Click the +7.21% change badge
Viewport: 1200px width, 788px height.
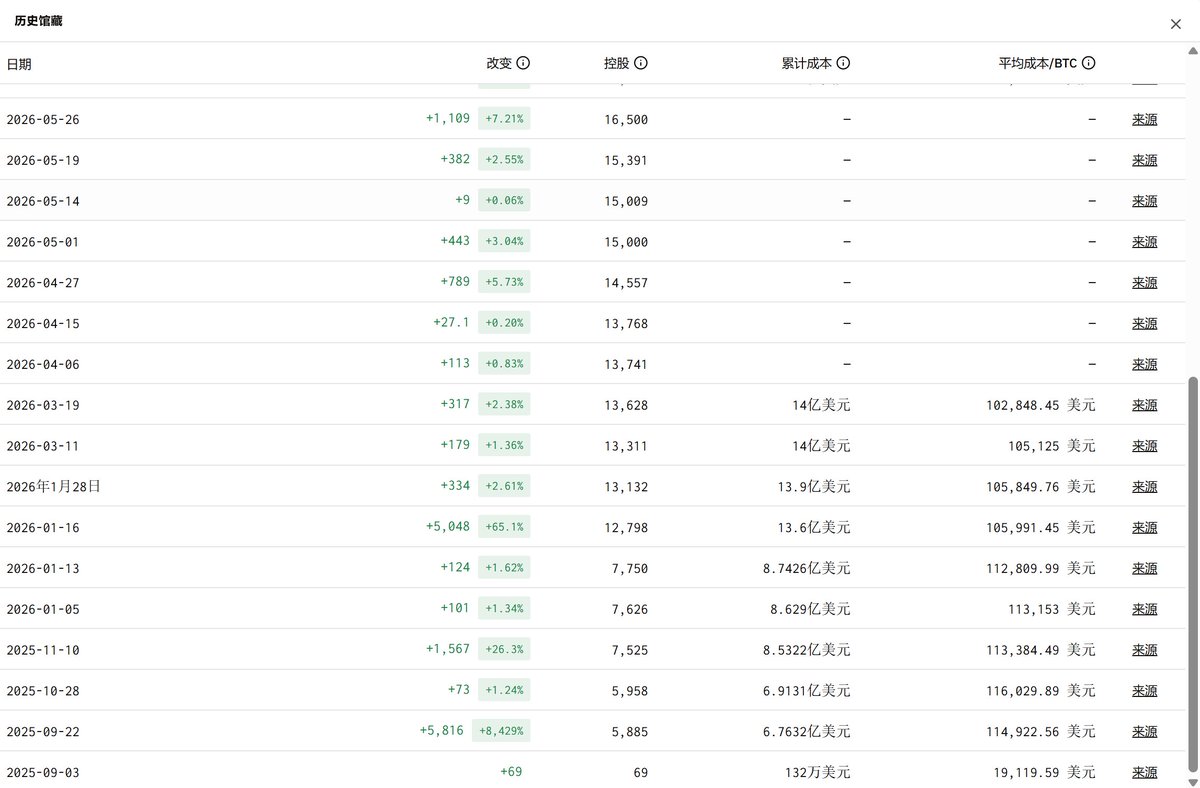click(x=504, y=119)
